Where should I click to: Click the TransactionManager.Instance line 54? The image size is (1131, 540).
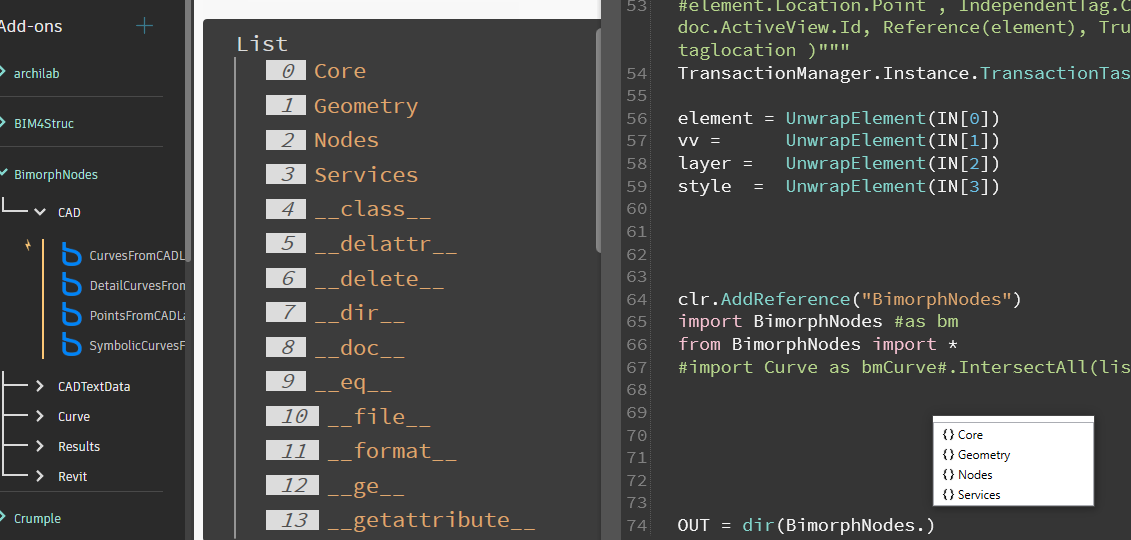905,73
